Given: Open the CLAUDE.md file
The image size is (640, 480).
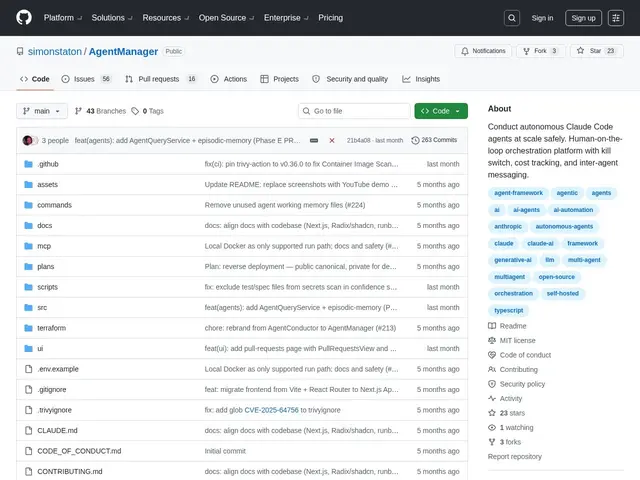Looking at the screenshot, I should click(x=57, y=430).
